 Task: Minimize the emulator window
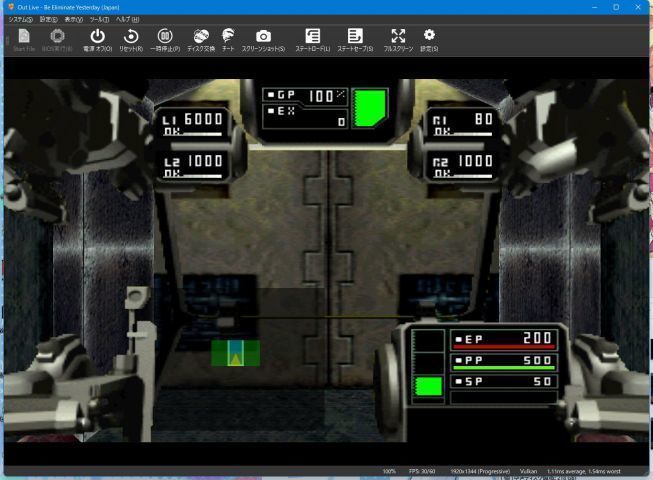click(x=594, y=7)
